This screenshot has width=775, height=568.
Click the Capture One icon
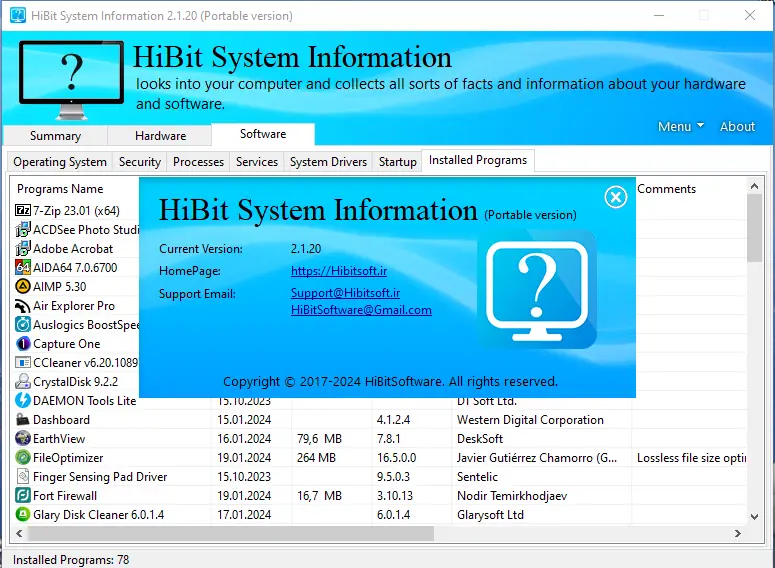pos(23,344)
